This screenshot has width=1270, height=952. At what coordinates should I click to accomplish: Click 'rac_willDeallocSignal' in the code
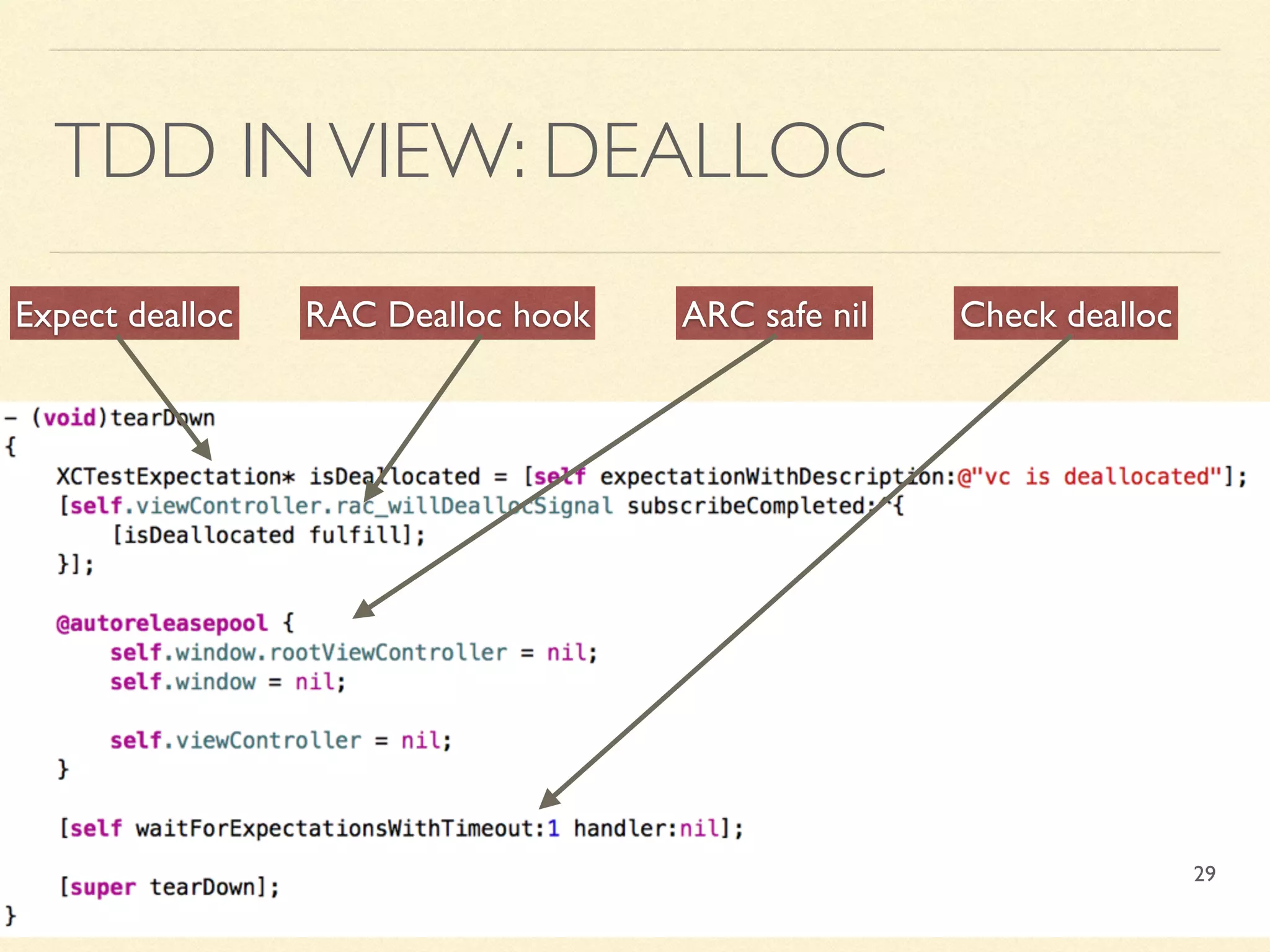(474, 506)
